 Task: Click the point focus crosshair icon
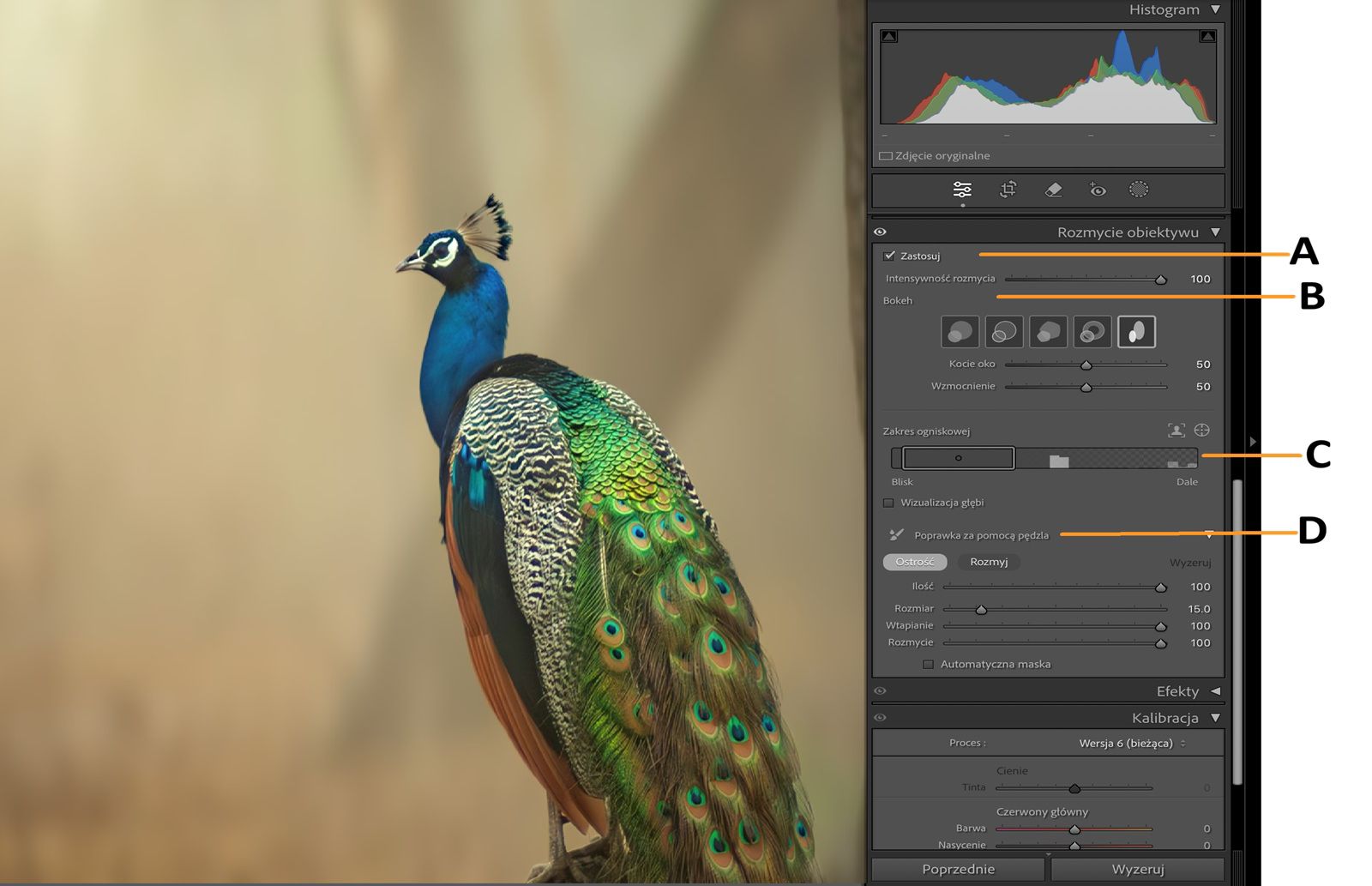pos(1202,431)
